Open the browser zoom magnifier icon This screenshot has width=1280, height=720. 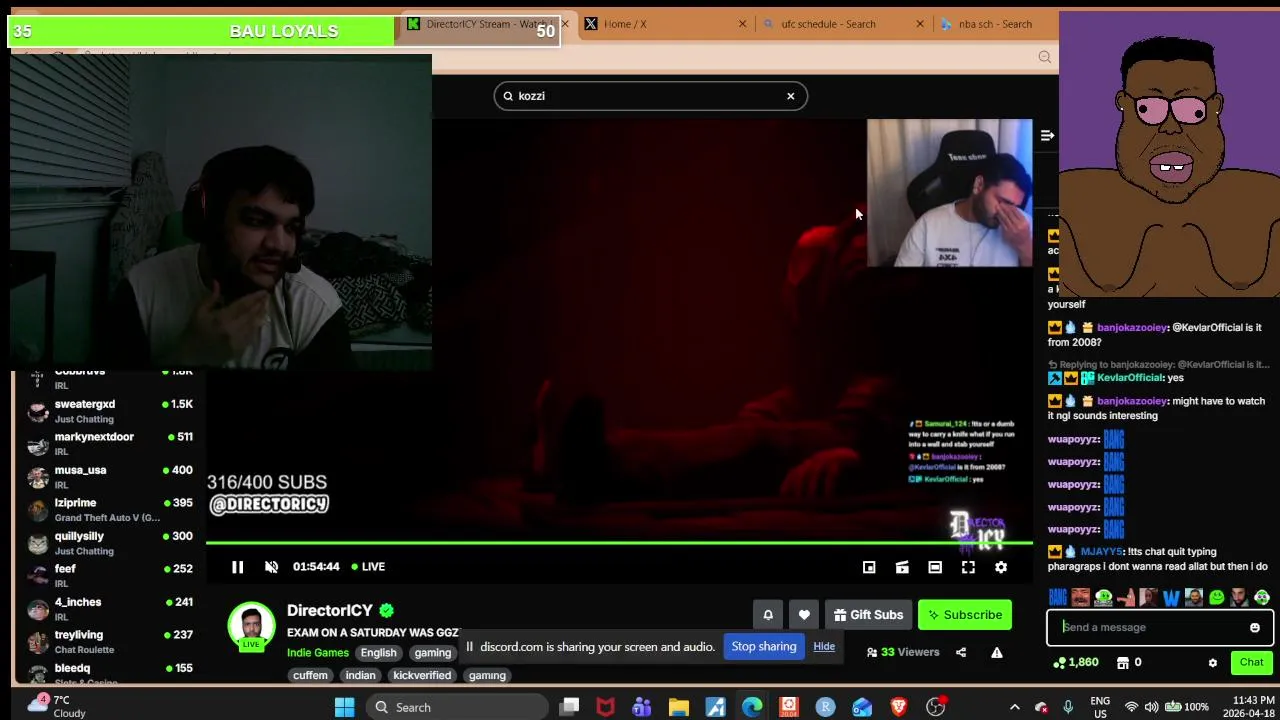point(1045,57)
